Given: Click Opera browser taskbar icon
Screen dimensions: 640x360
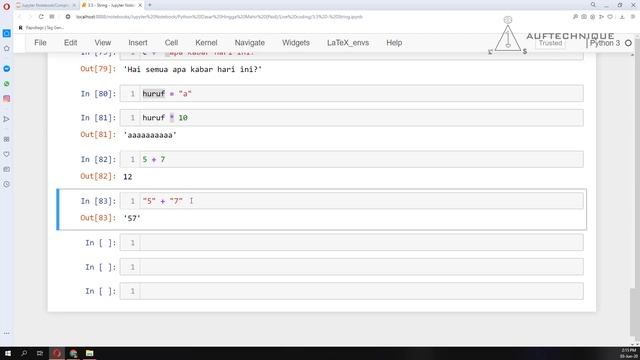Looking at the screenshot, I should click(57, 353).
